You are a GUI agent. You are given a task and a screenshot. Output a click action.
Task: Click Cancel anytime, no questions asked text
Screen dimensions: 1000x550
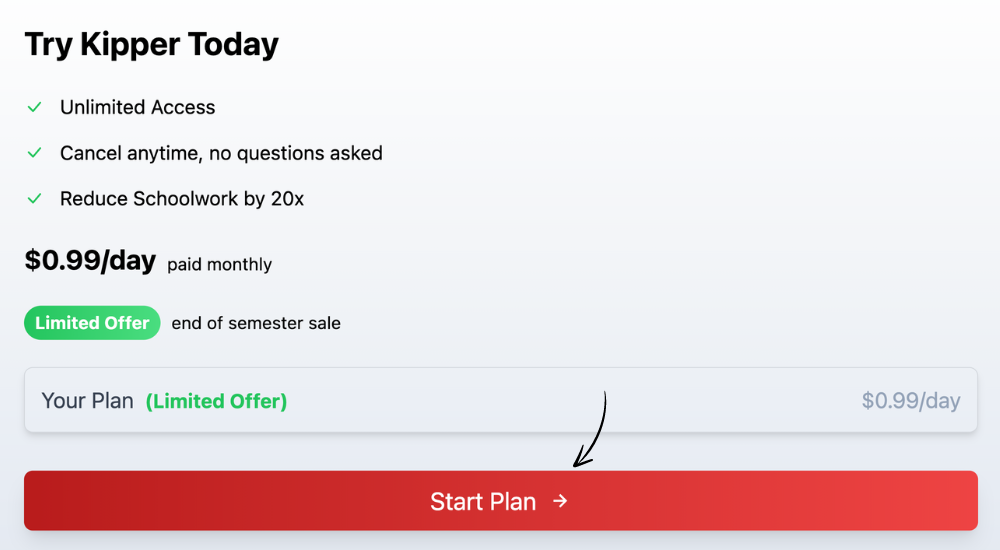click(221, 153)
